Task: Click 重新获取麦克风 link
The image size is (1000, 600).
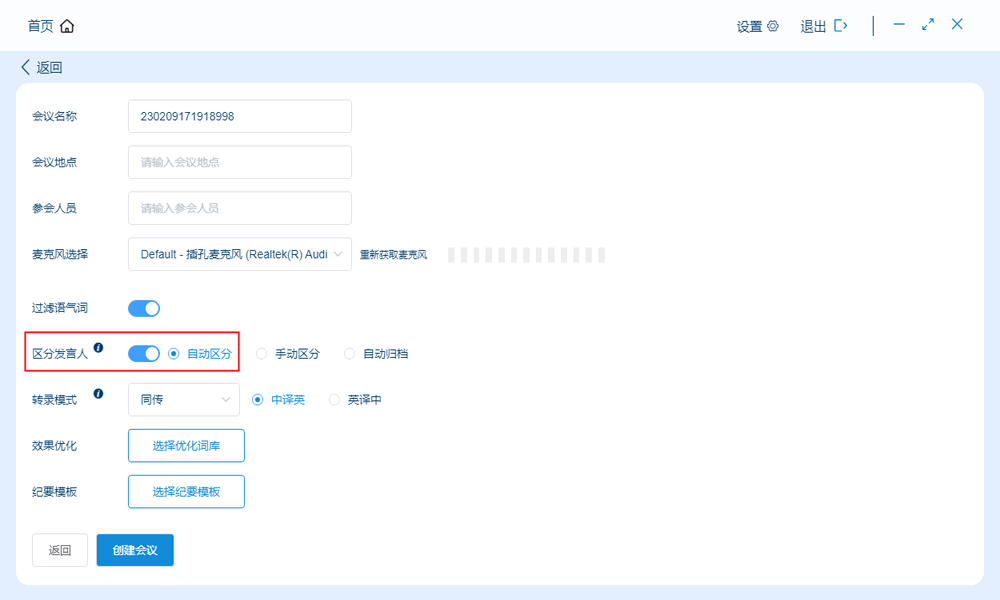Action: [x=393, y=255]
